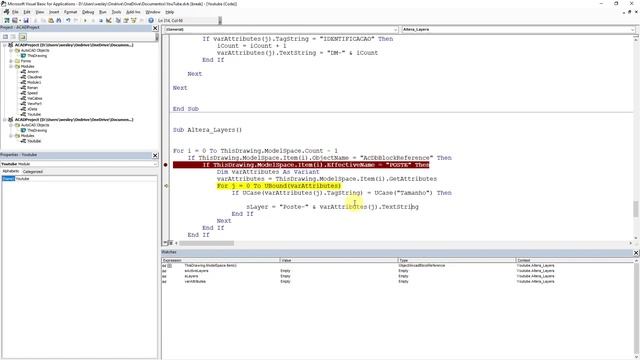Select the Amorin module
Screen dimensions: 640x360
pyautogui.click(x=33, y=71)
